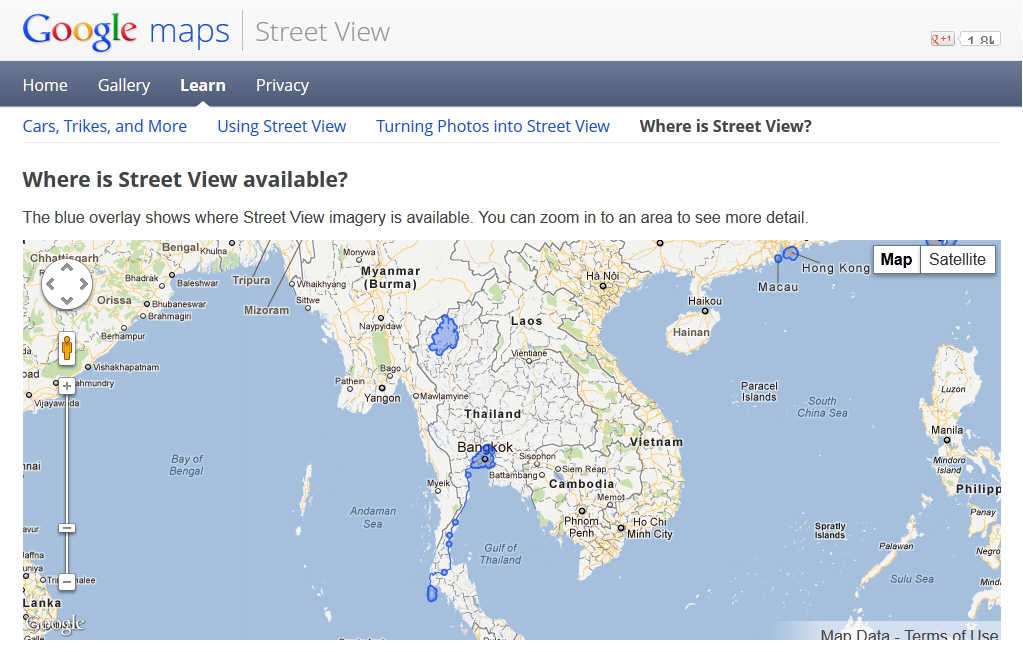1023x652 pixels.
Task: Click the Sulu Sea label
Action: 912,579
